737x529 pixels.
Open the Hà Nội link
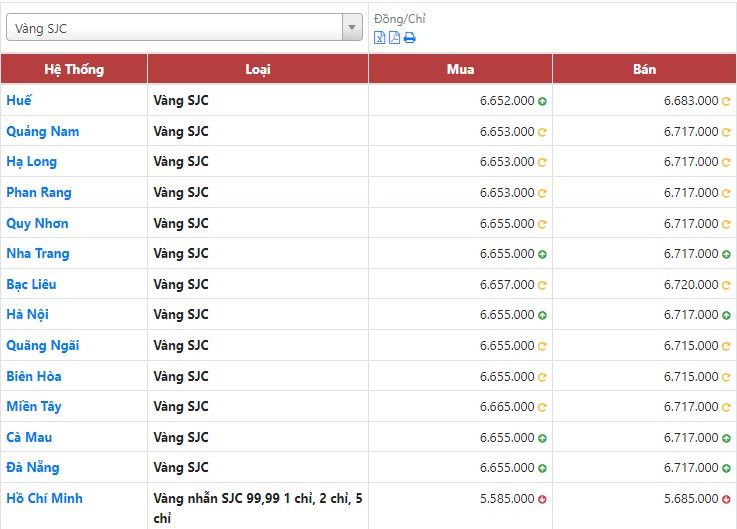[27, 315]
